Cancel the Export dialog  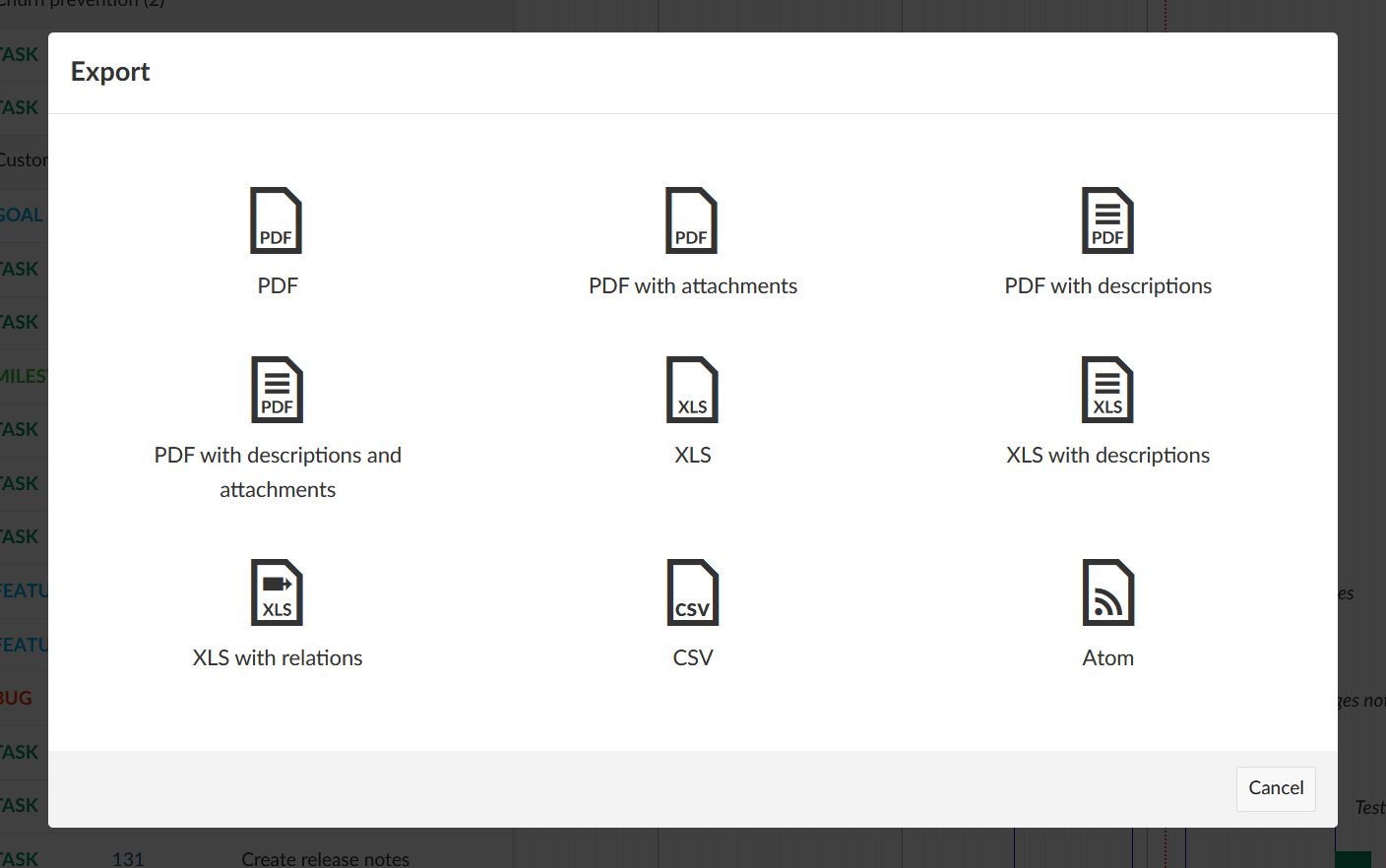1276,788
